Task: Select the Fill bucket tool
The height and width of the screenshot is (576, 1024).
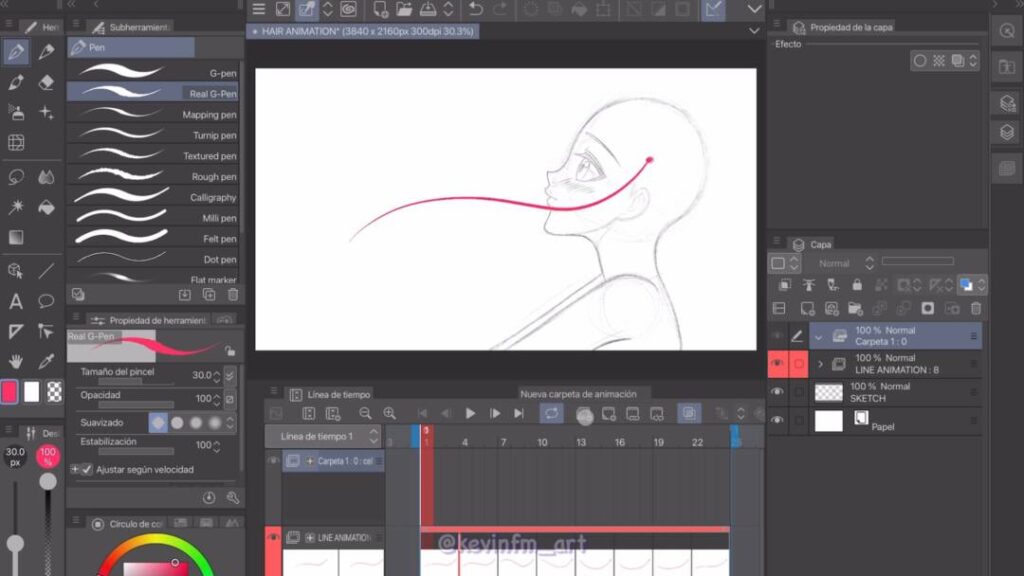Action: pos(46,208)
